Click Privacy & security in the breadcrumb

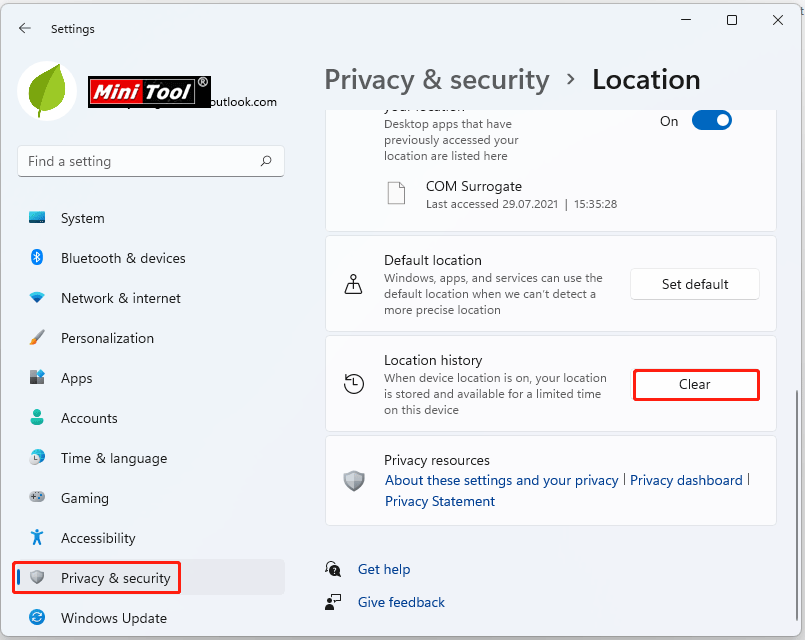pos(437,80)
